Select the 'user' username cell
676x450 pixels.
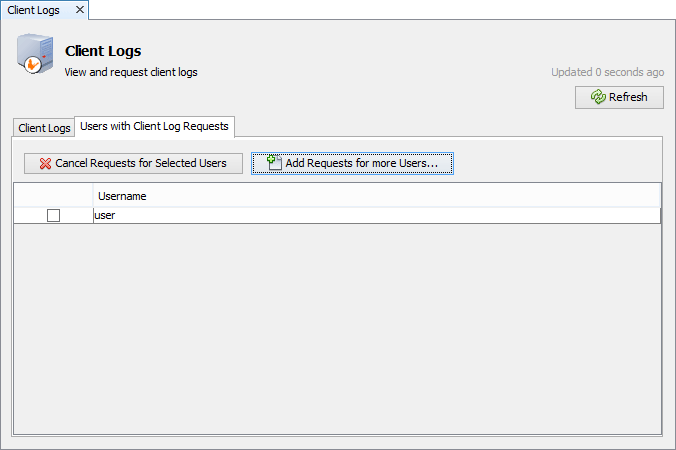376,215
